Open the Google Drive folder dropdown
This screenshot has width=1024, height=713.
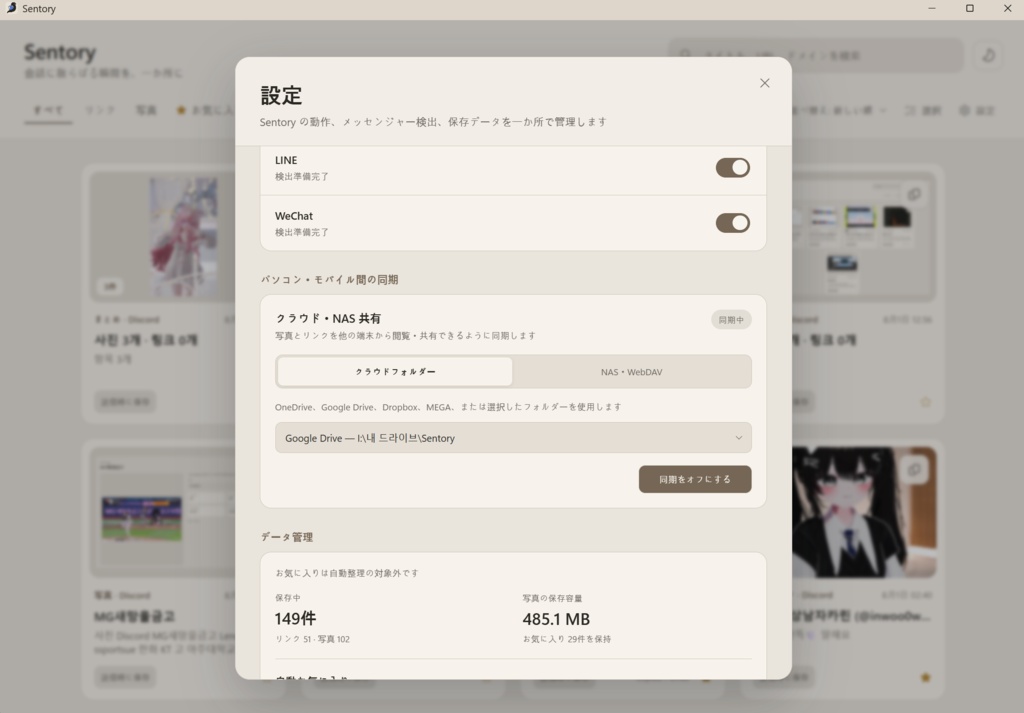click(513, 438)
